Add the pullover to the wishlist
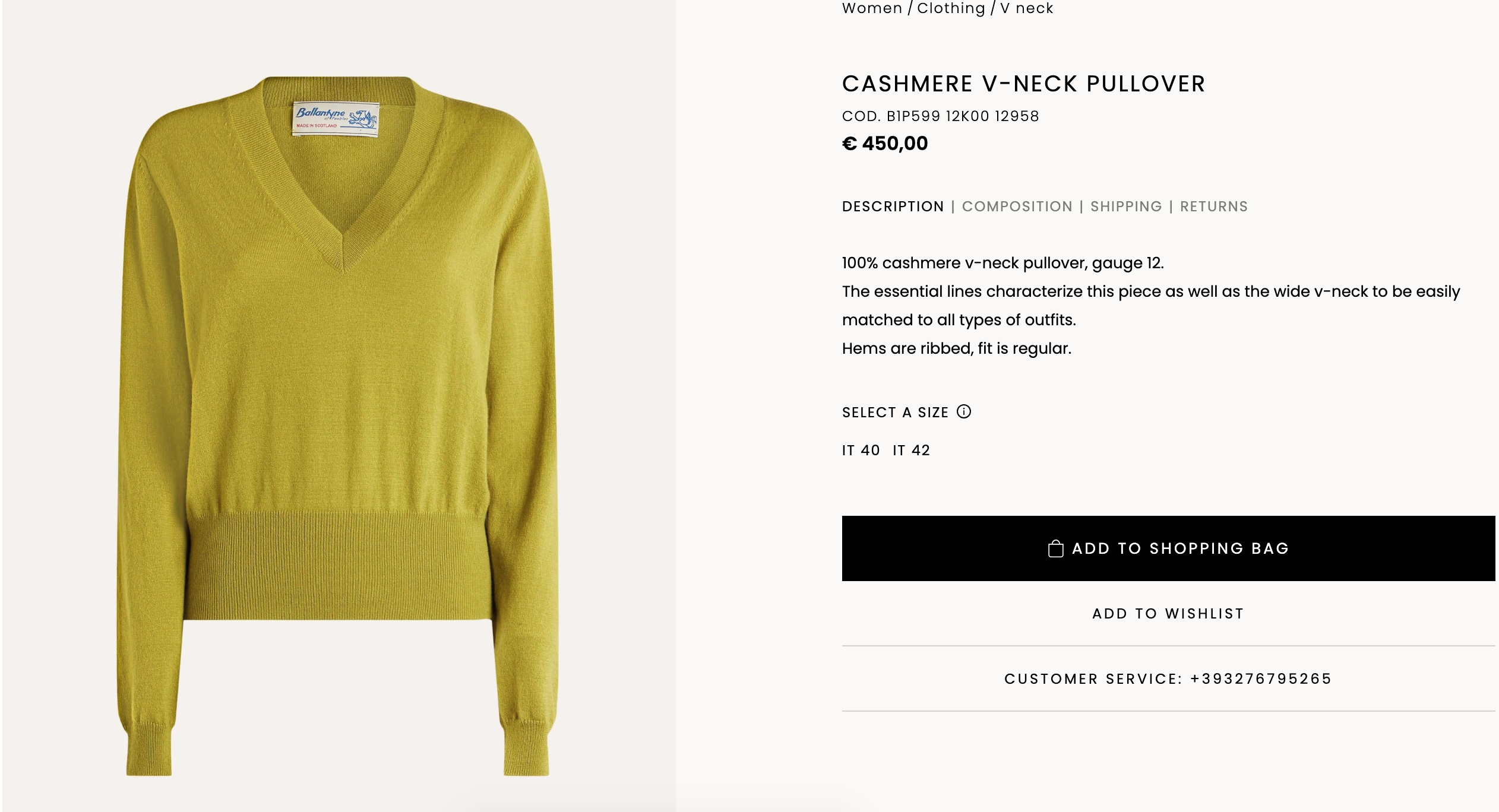1499x812 pixels. click(1168, 614)
